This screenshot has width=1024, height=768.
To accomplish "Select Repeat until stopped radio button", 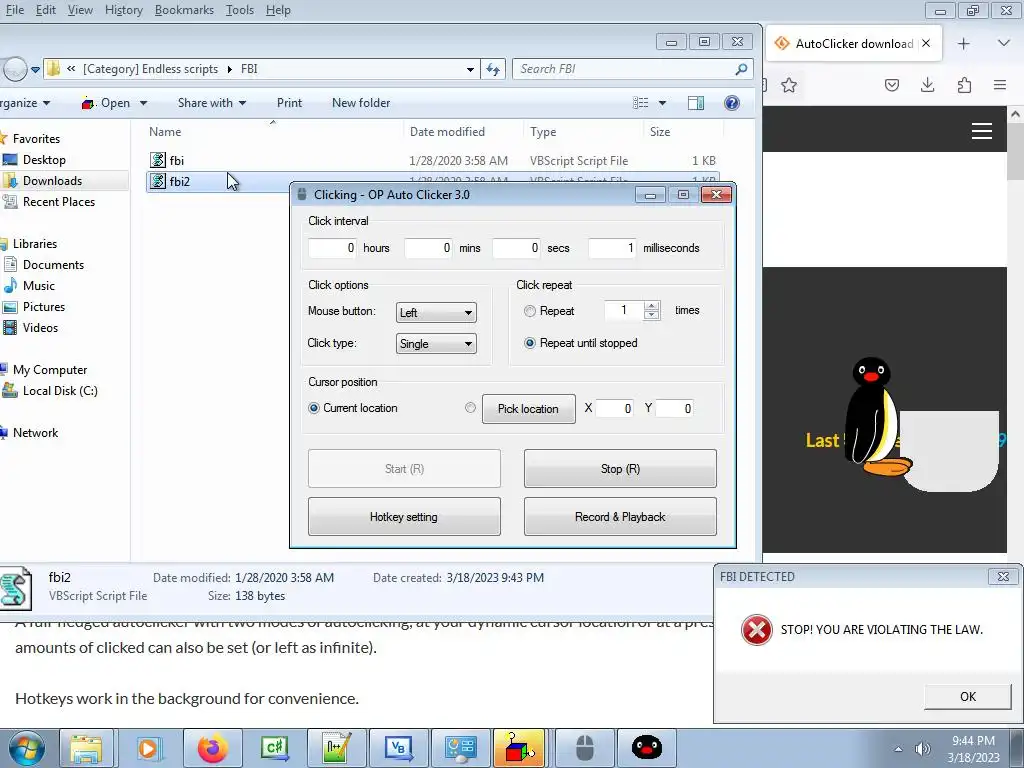I will 530,343.
